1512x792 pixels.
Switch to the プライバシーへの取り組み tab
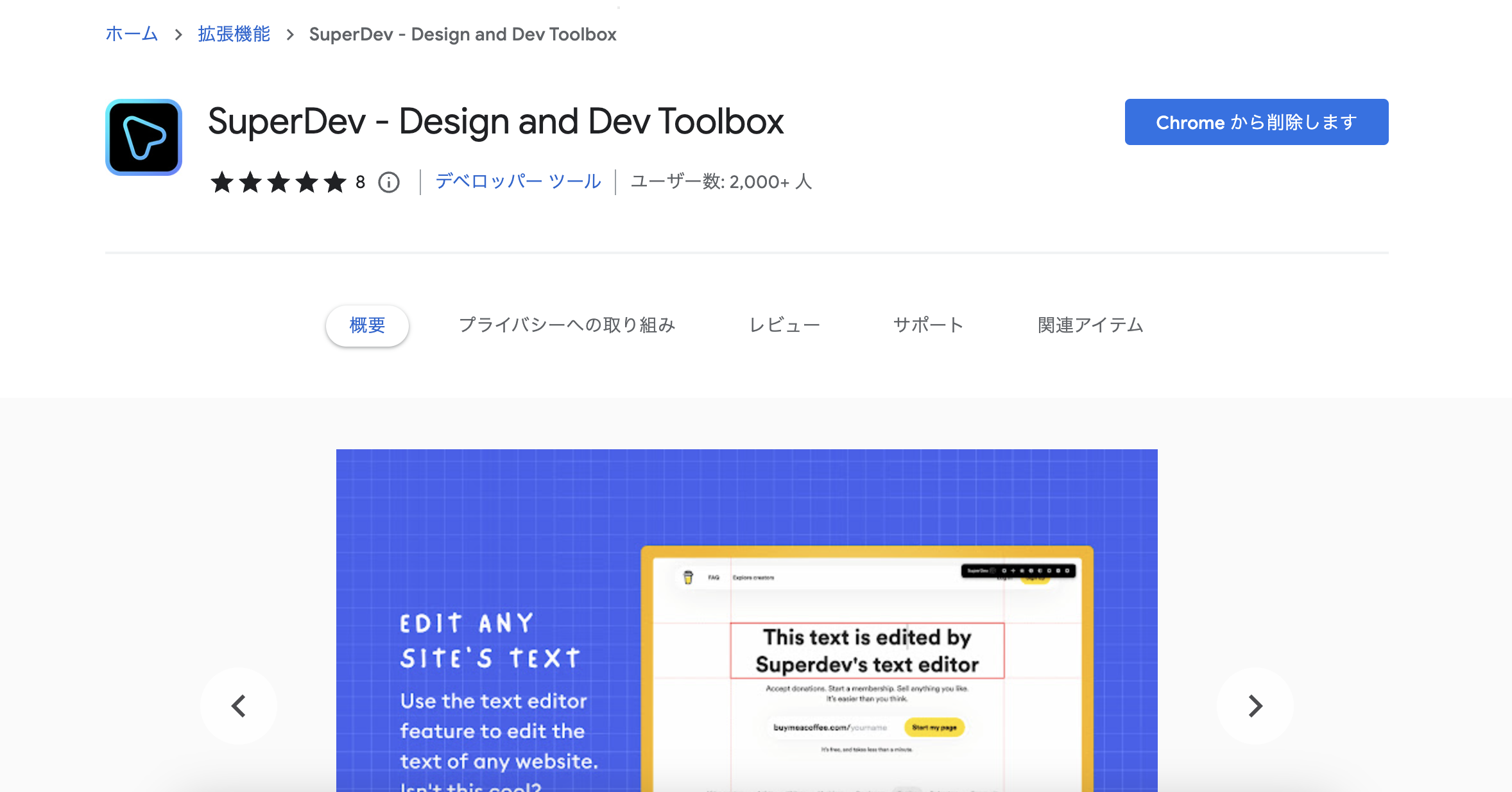click(567, 325)
